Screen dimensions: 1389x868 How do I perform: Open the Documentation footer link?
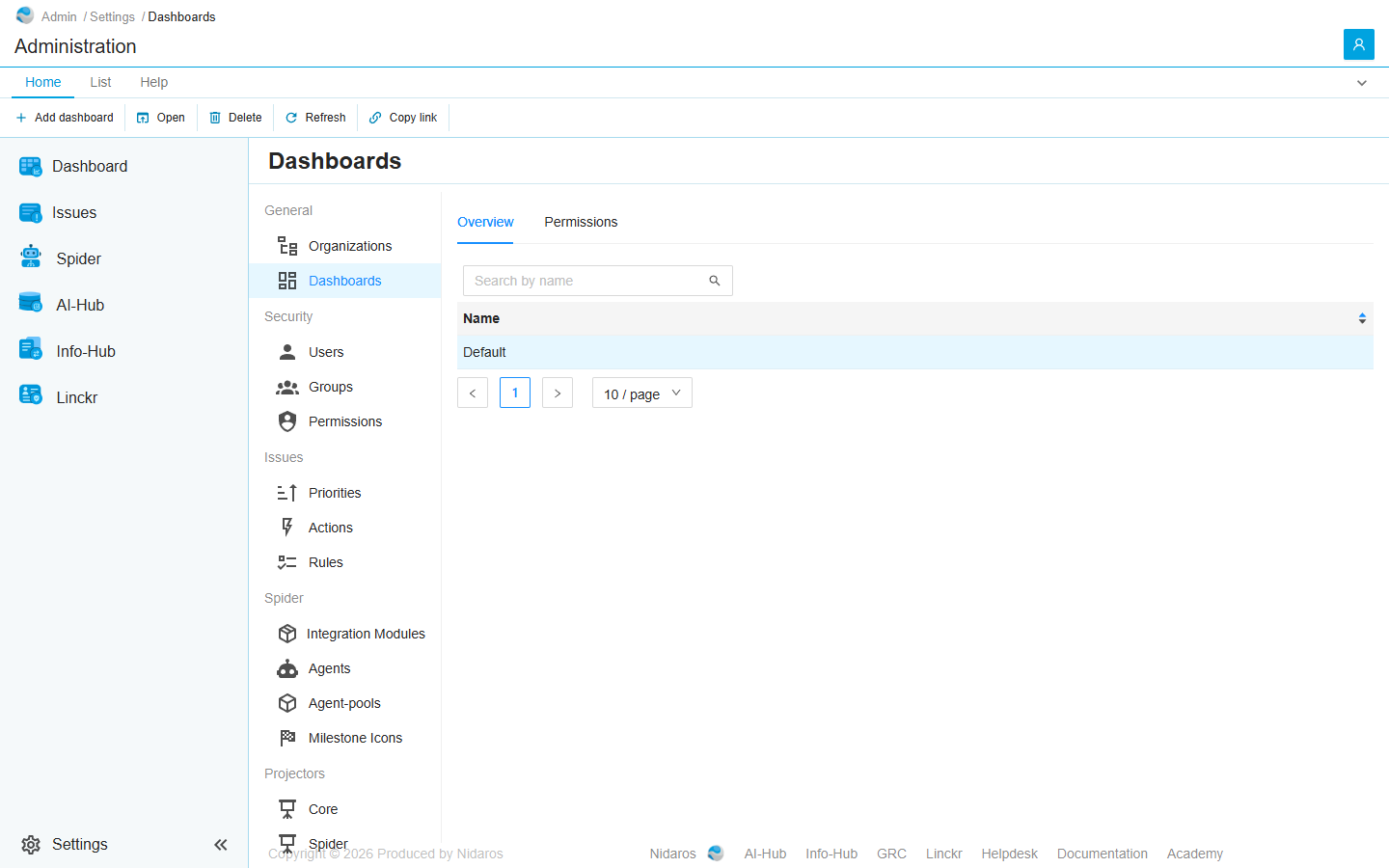[x=1103, y=854]
